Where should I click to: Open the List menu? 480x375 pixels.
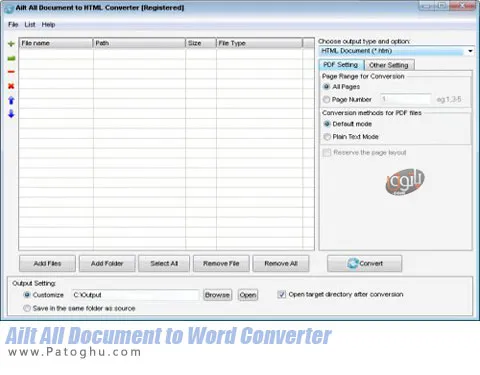tap(30, 25)
